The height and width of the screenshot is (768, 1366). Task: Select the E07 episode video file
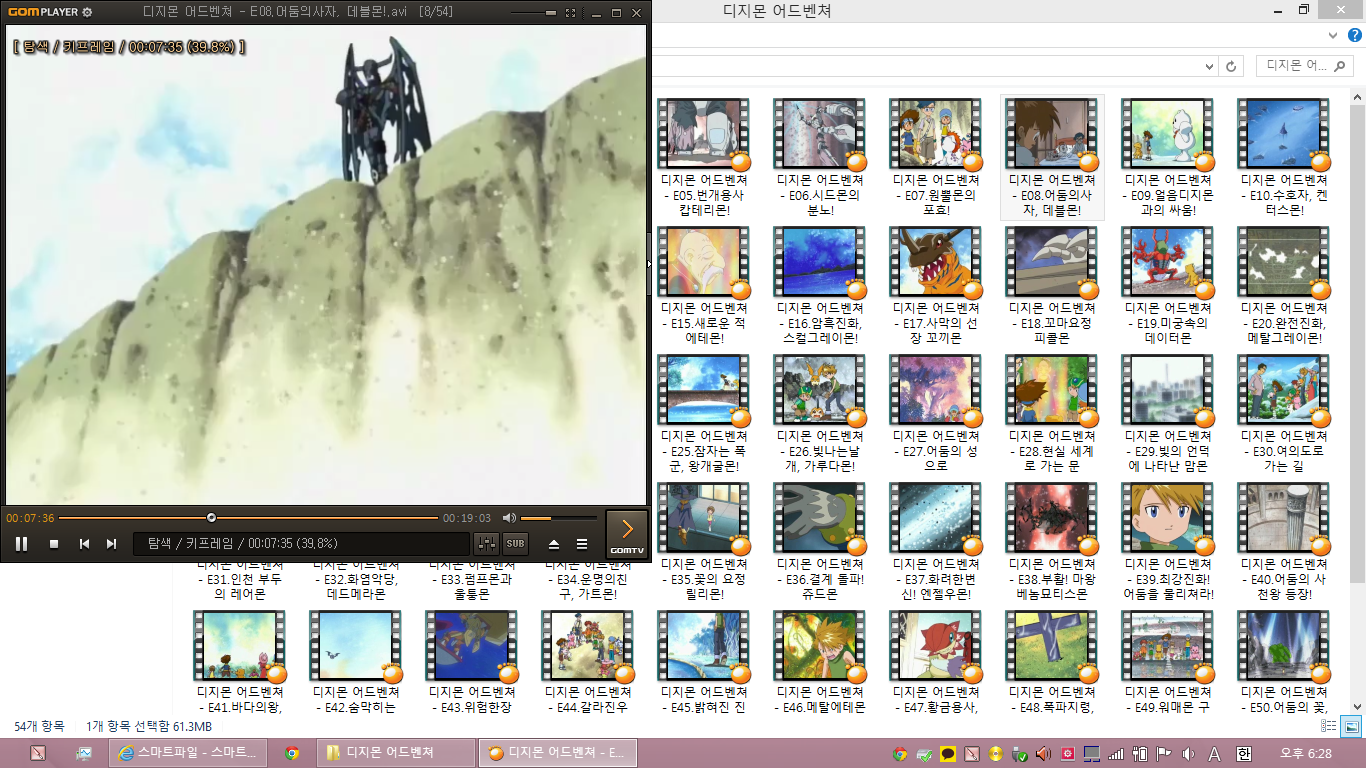click(x=936, y=158)
